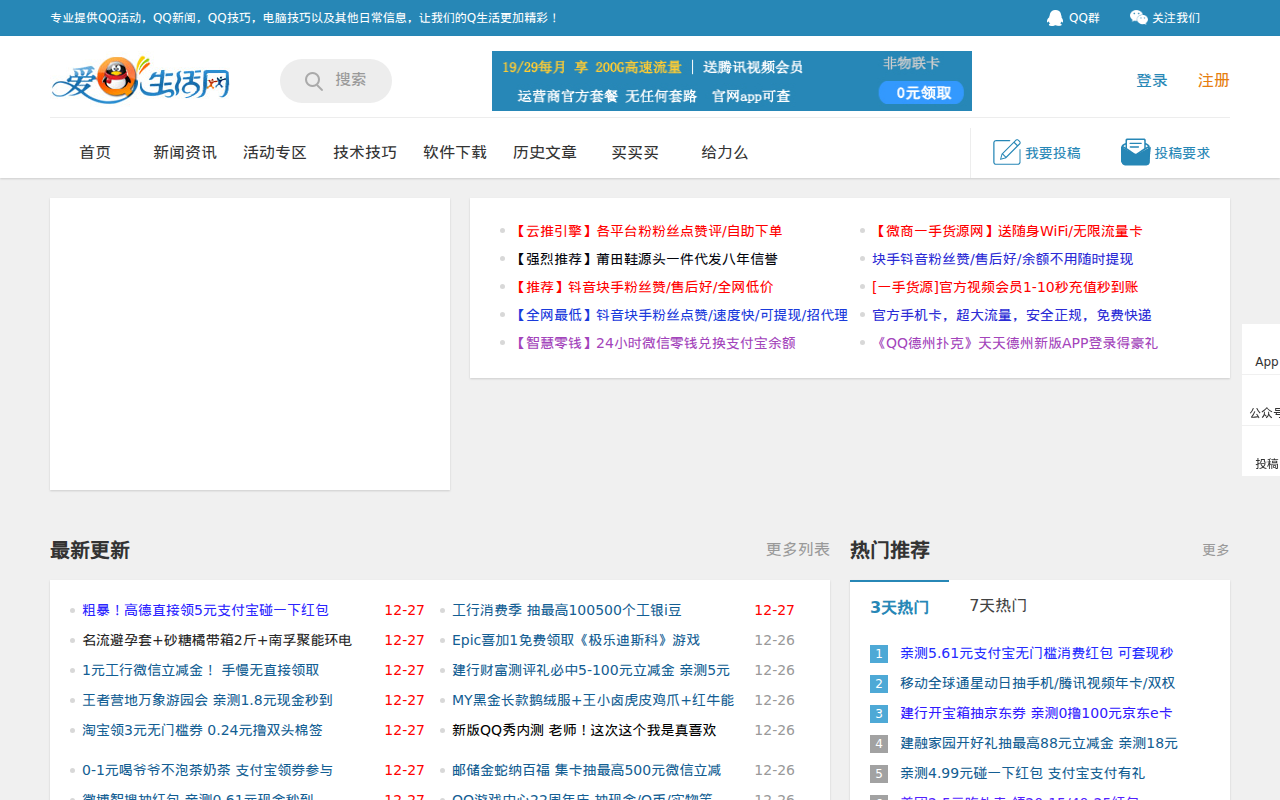This screenshot has width=1280, height=800.
Task: Click the QQ penguin icon in the top bar
Action: [1055, 17]
